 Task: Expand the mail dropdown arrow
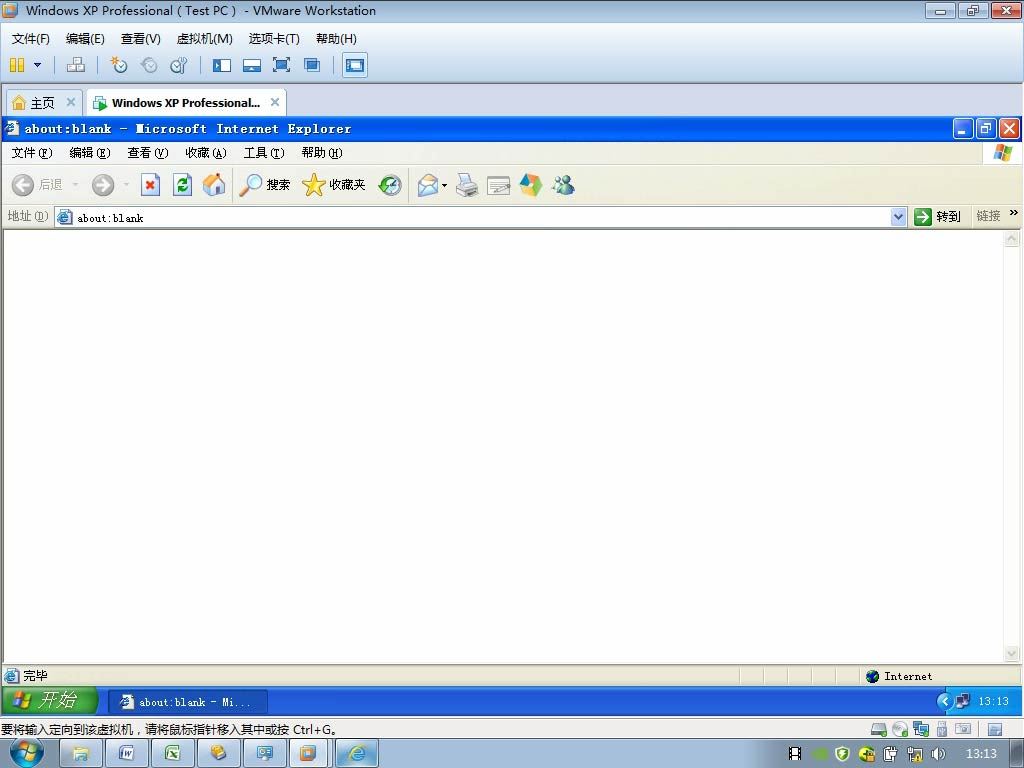(444, 185)
